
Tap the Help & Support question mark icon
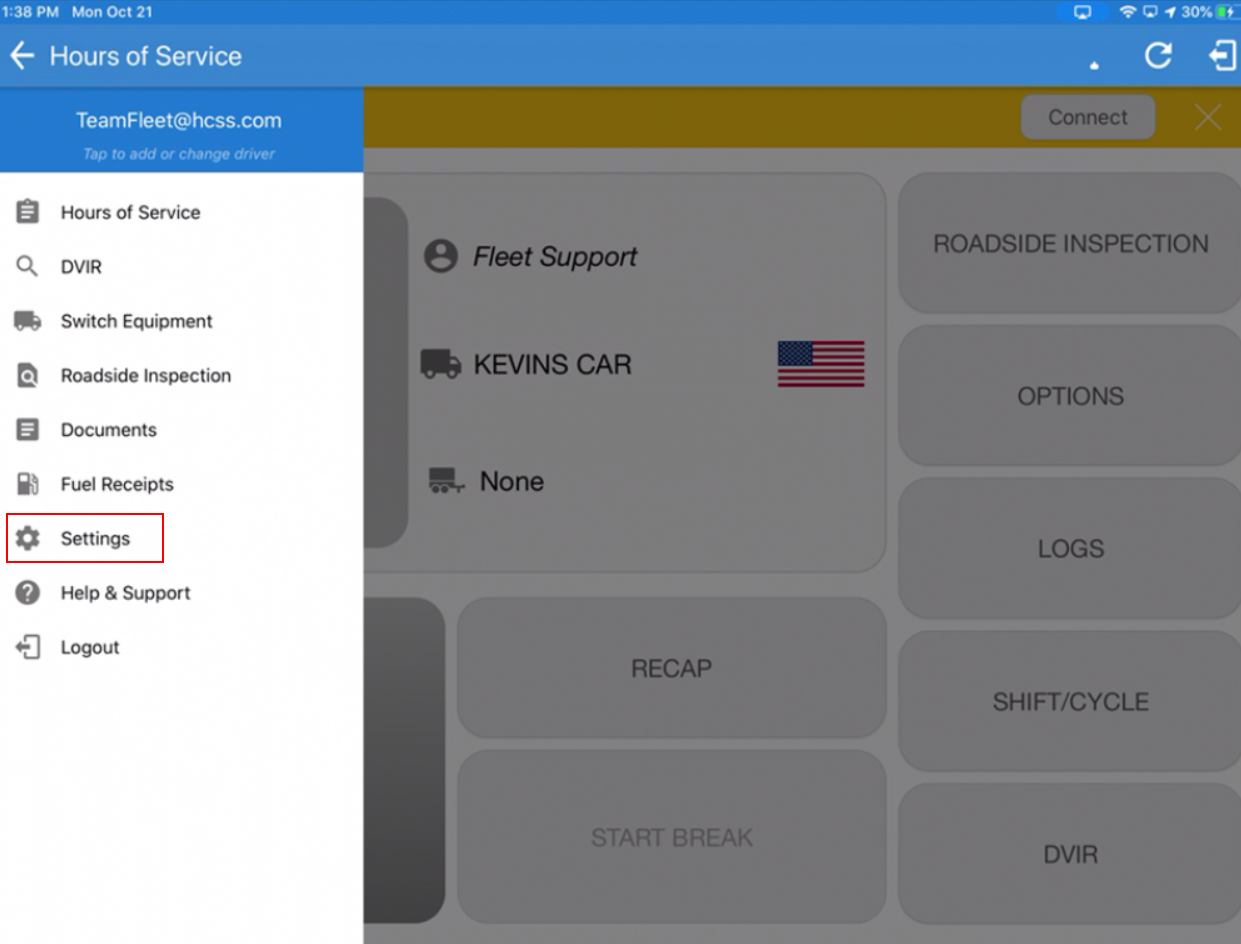tap(28, 593)
